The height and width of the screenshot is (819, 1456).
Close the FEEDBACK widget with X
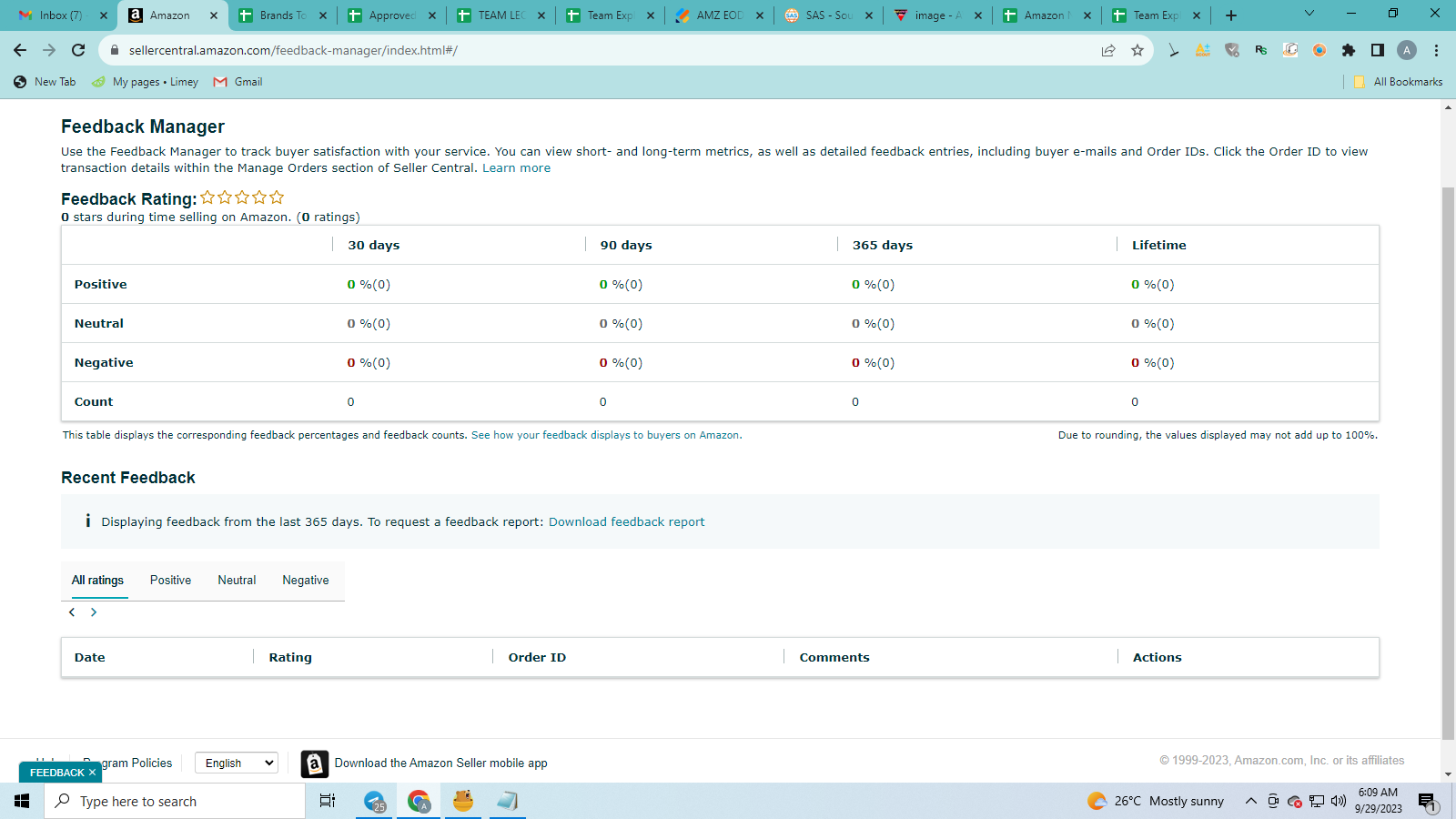click(92, 773)
